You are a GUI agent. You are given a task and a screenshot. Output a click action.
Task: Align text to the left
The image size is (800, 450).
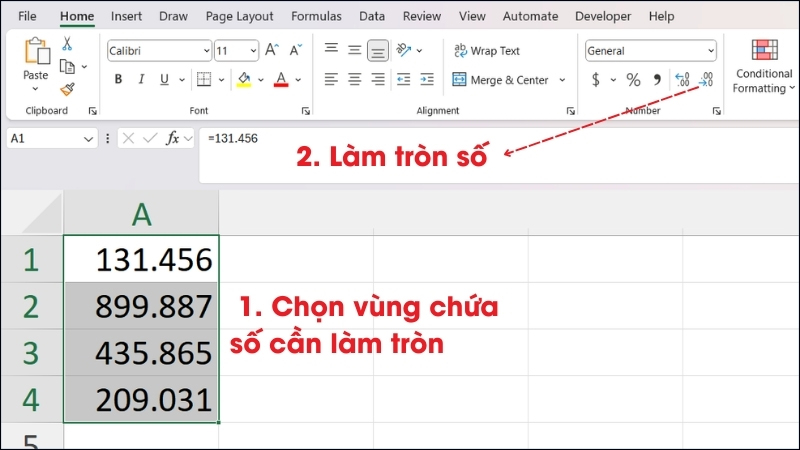pyautogui.click(x=331, y=79)
